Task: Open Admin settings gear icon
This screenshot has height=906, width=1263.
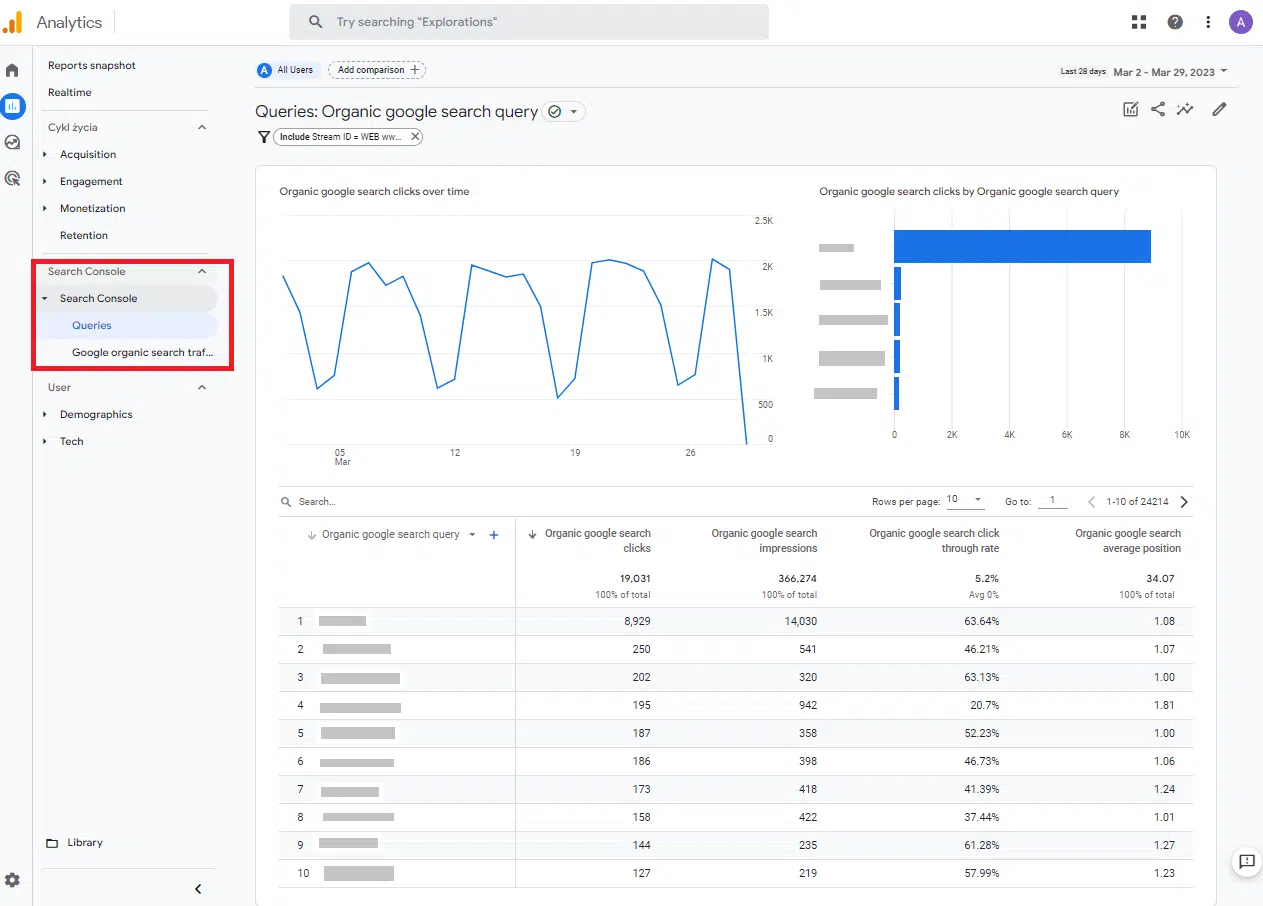Action: coord(12,880)
